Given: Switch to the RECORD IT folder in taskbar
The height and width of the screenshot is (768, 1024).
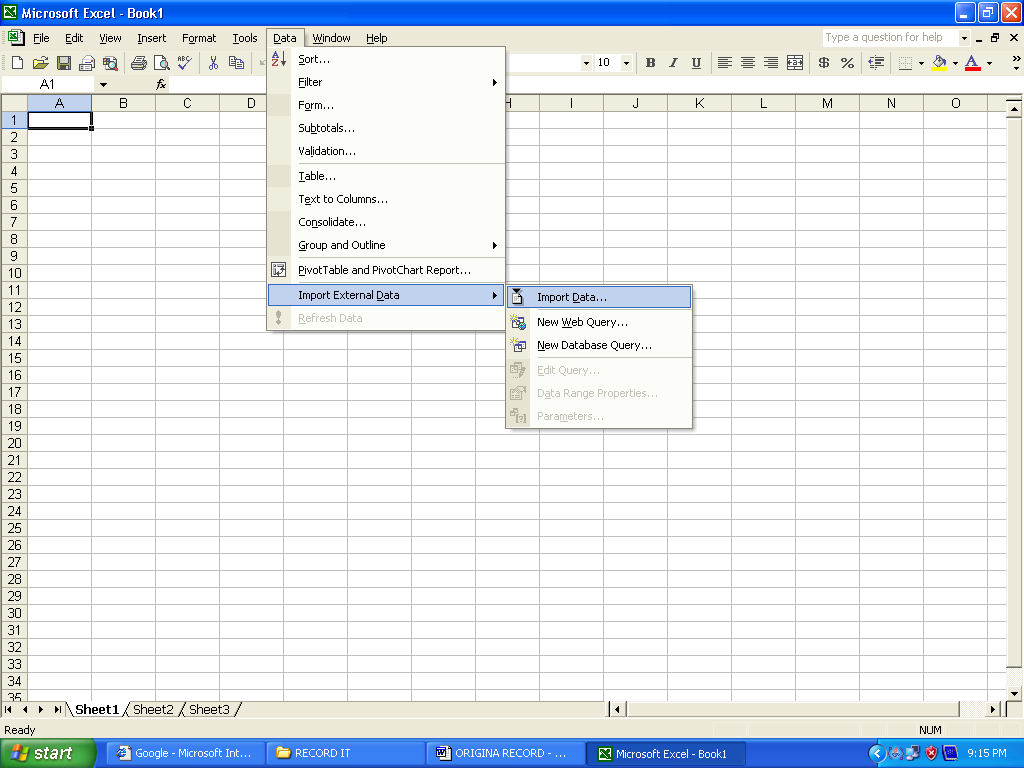Looking at the screenshot, I should pos(345,753).
